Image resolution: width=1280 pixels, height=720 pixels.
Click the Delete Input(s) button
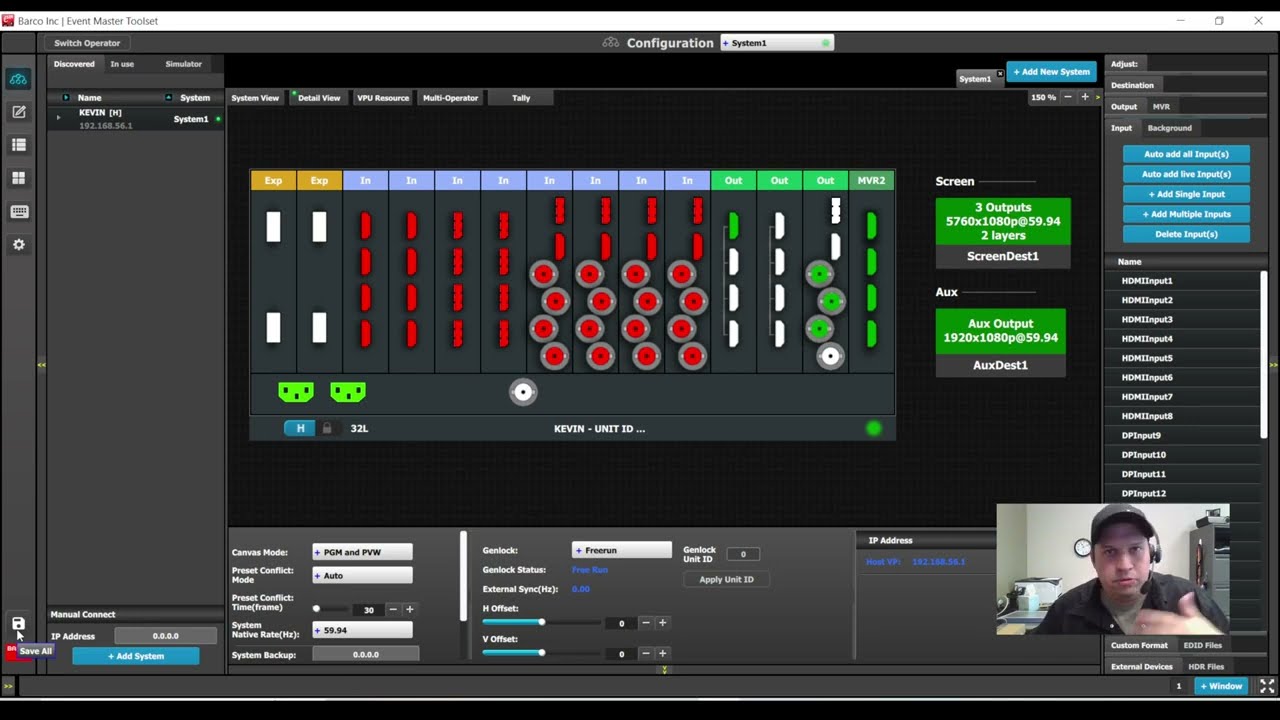(x=1186, y=234)
